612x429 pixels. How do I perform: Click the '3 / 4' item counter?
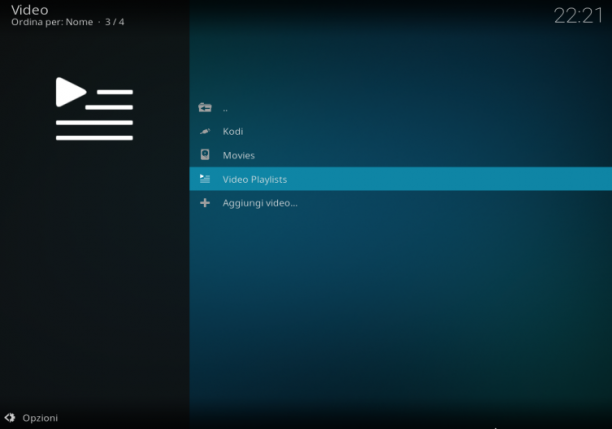pyautogui.click(x=114, y=22)
